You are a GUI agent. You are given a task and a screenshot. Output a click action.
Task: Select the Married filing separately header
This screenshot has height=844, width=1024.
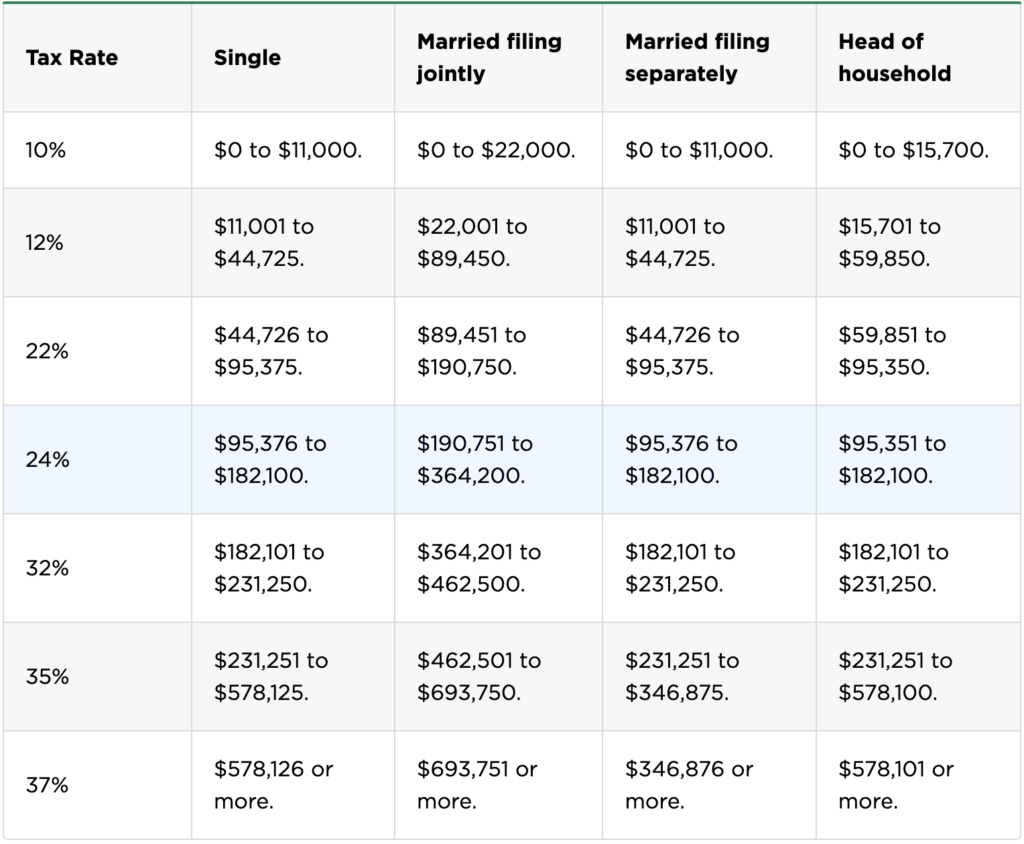coord(697,58)
